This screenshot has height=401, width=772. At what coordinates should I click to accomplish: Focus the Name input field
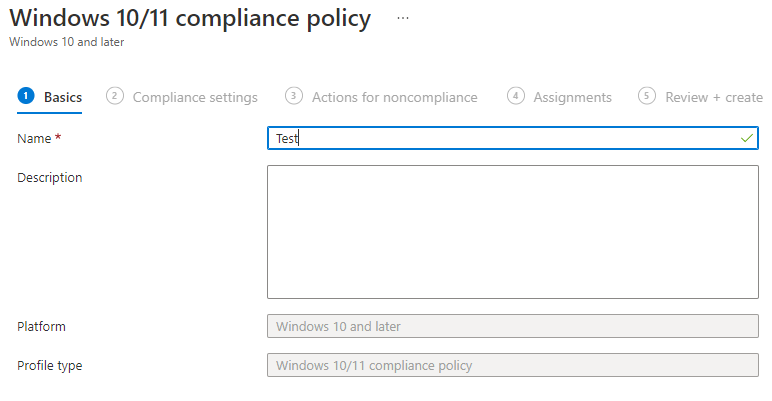(x=513, y=138)
